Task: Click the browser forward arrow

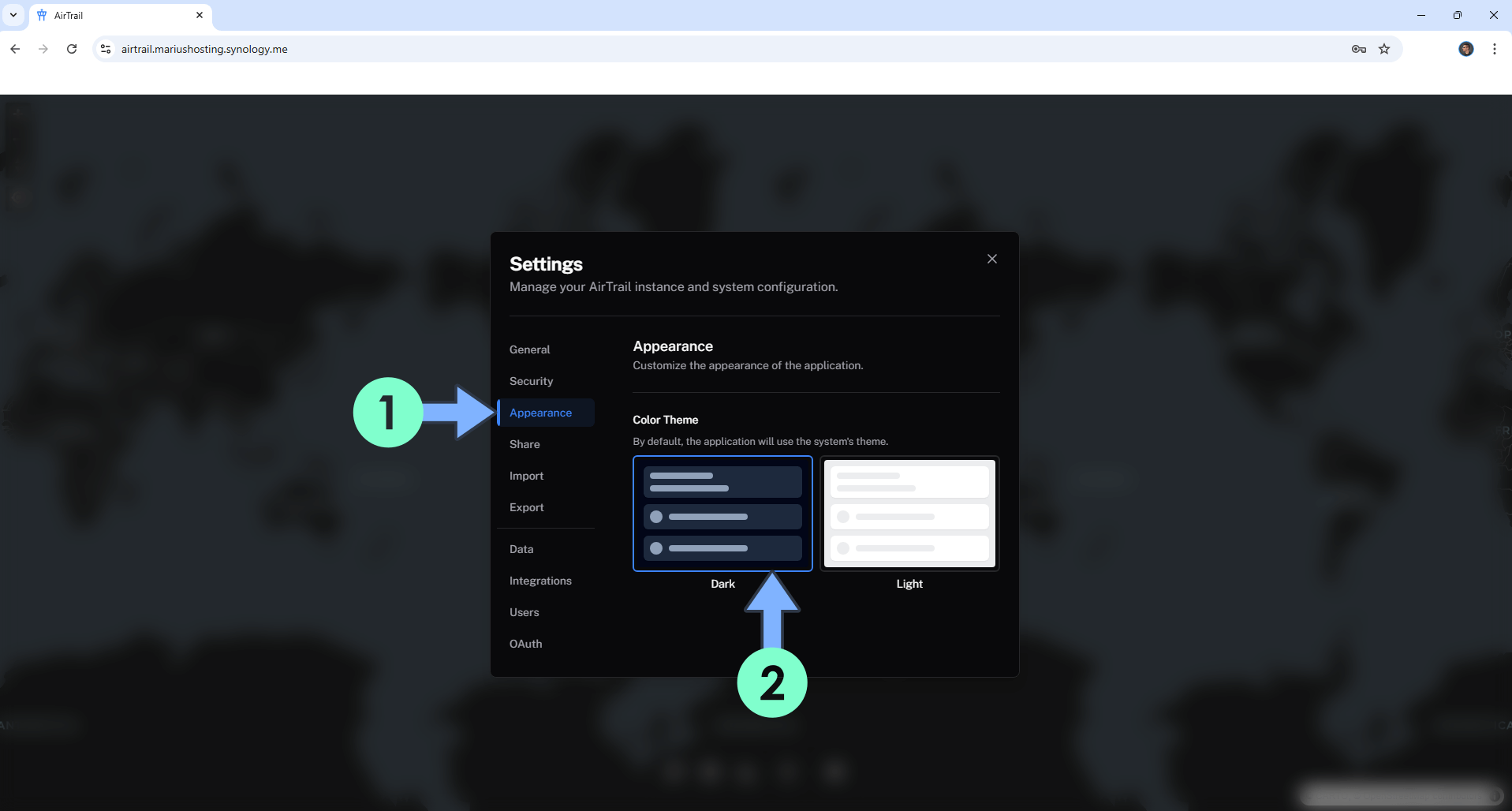Action: click(x=43, y=49)
